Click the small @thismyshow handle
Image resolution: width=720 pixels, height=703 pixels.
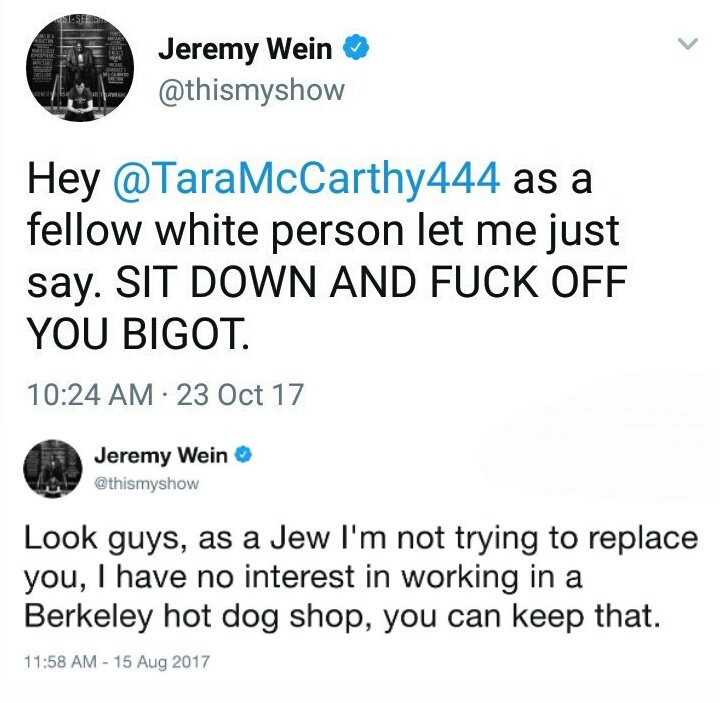point(146,484)
